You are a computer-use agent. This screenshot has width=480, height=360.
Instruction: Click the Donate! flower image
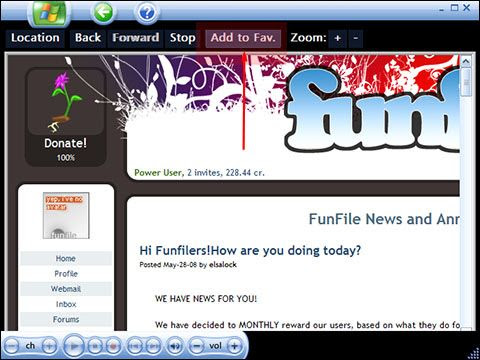point(66,101)
